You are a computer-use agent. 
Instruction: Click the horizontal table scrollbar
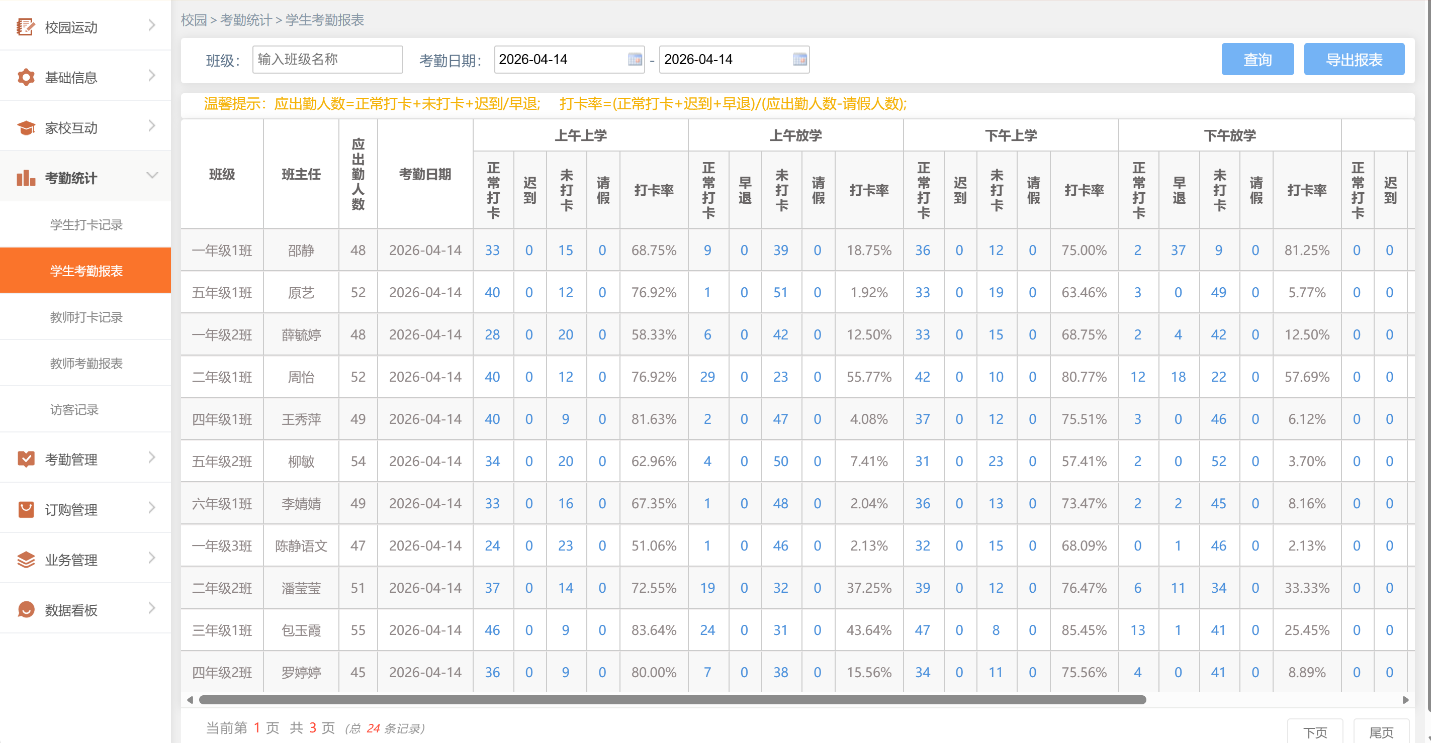(672, 700)
